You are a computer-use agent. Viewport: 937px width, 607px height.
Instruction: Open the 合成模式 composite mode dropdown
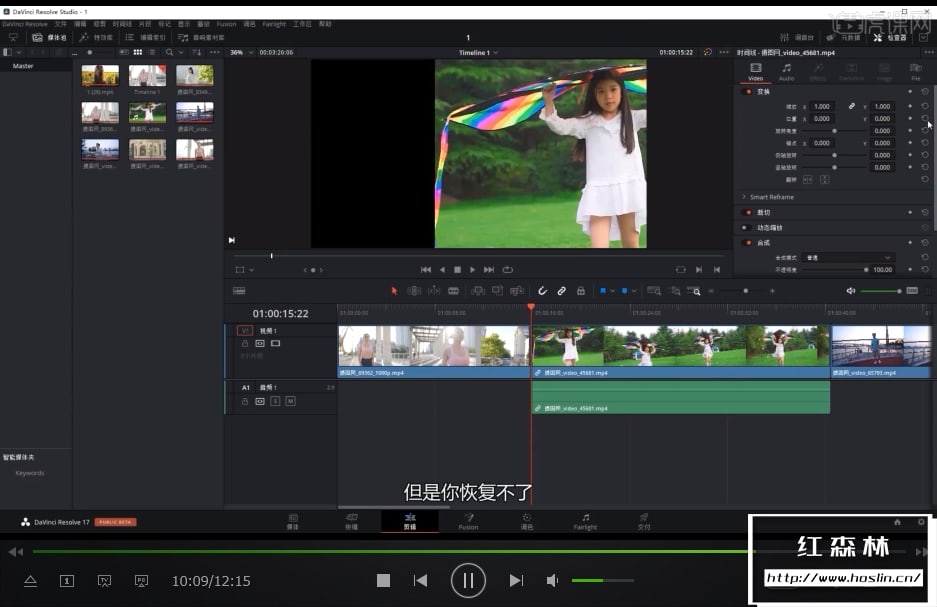(x=848, y=257)
